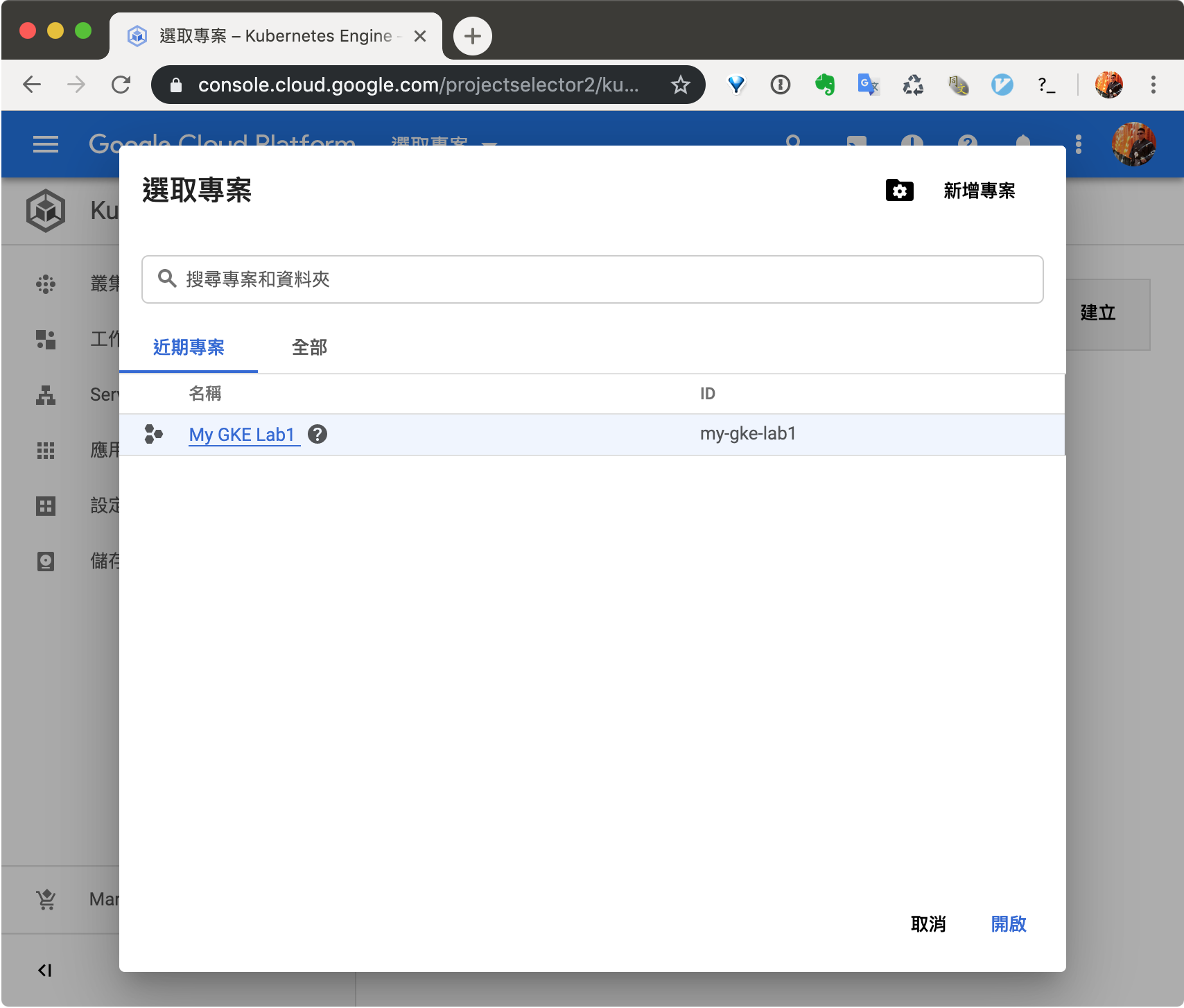The width and height of the screenshot is (1184, 1008).
Task: Click the blue checkmark extension icon
Action: (1002, 85)
